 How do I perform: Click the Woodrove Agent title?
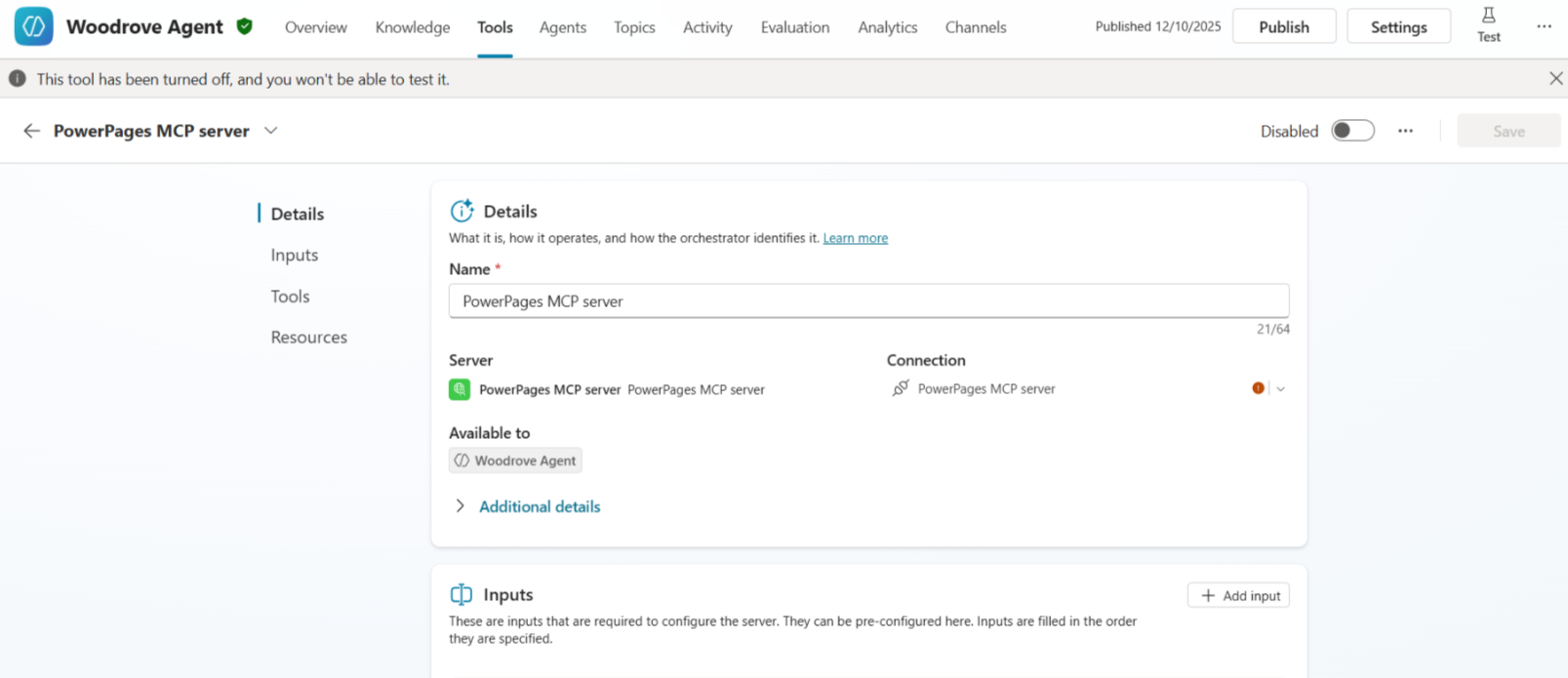click(144, 26)
